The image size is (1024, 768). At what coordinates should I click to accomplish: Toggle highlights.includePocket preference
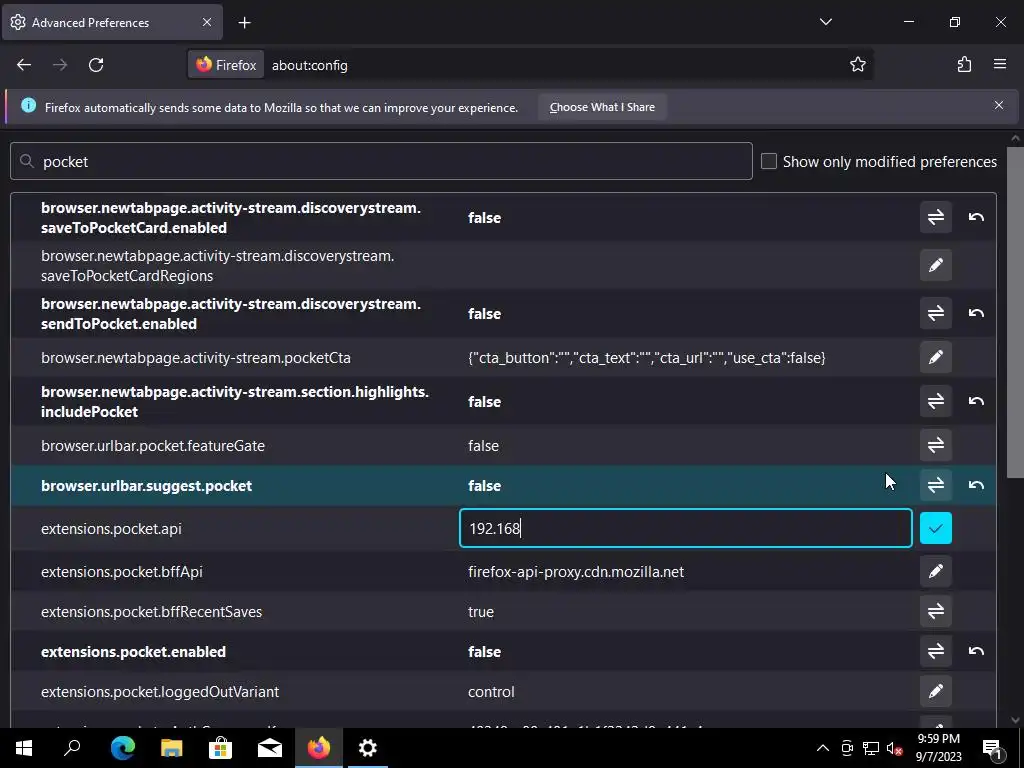935,401
